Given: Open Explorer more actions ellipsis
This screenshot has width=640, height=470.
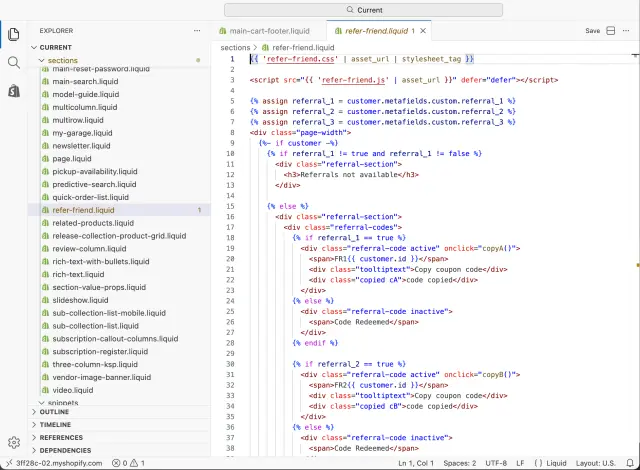Looking at the screenshot, I should coord(197,31).
